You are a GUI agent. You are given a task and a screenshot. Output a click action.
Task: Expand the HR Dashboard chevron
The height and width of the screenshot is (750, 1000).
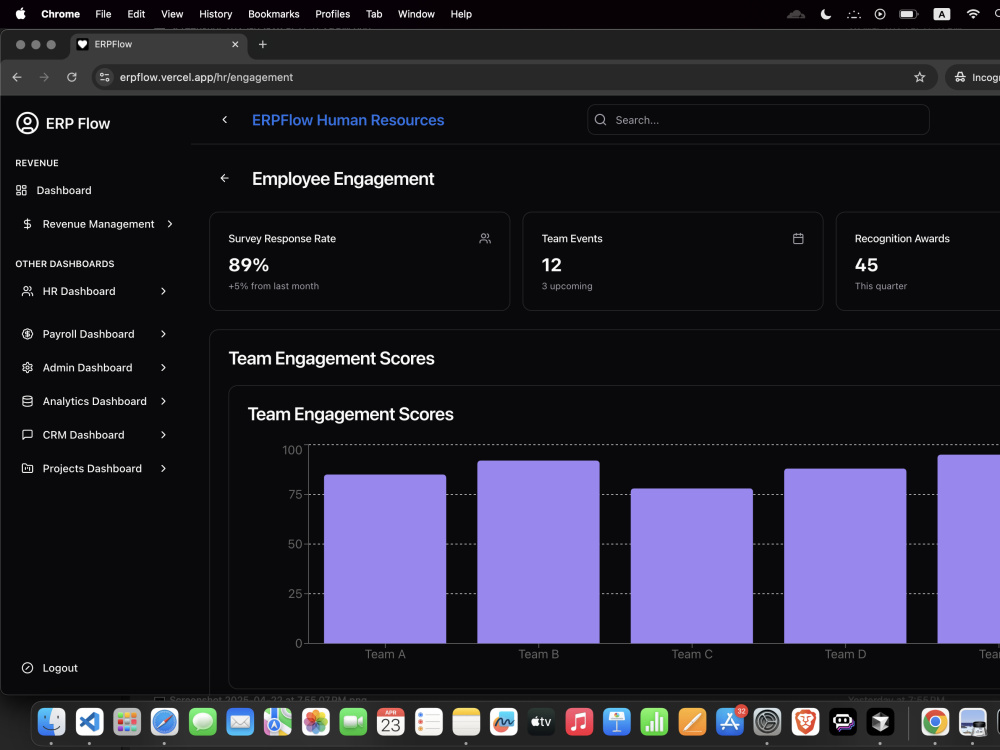(x=163, y=291)
